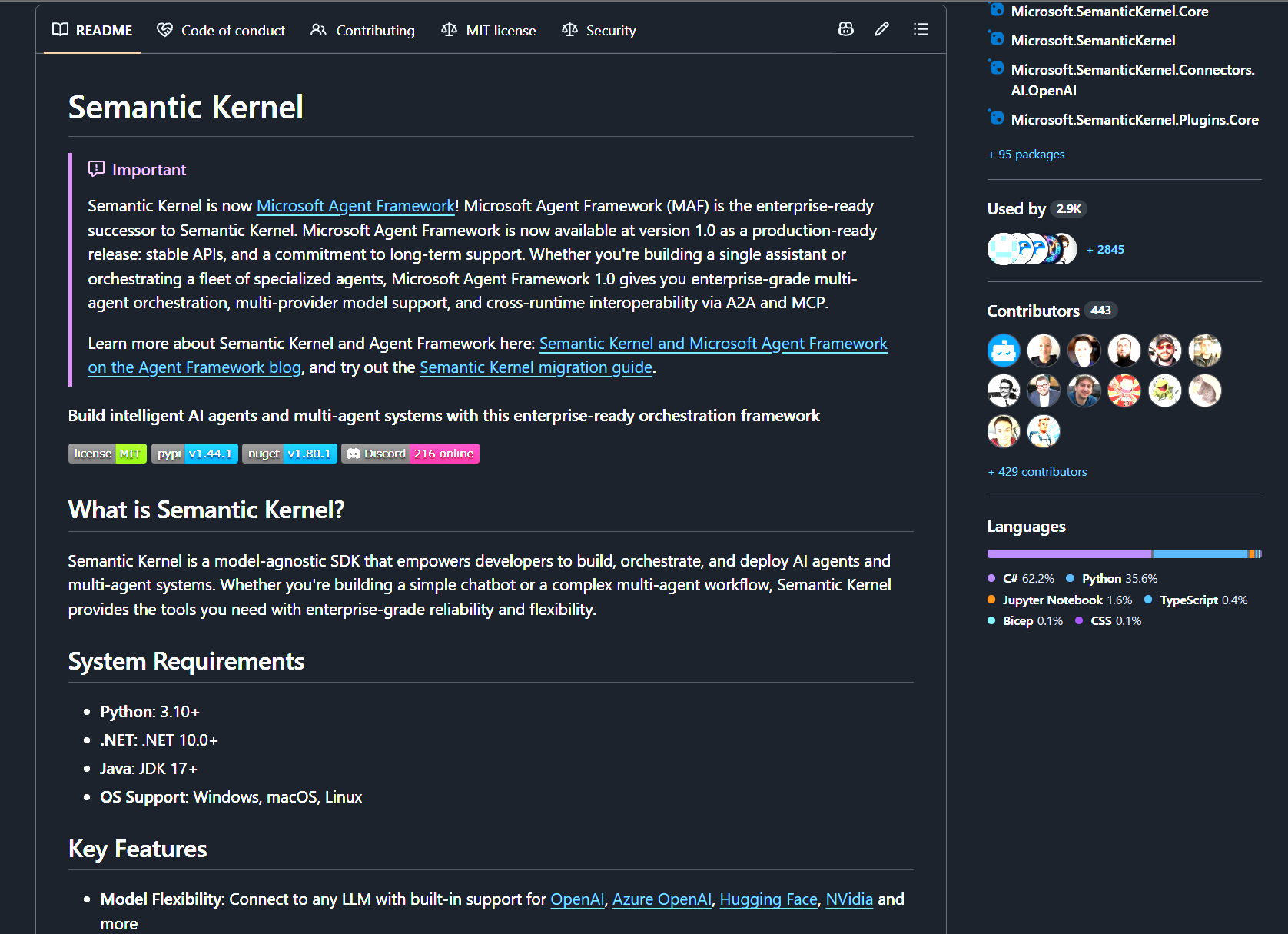This screenshot has width=1288, height=934.
Task: Show the + 95 packages list
Action: click(x=1026, y=155)
